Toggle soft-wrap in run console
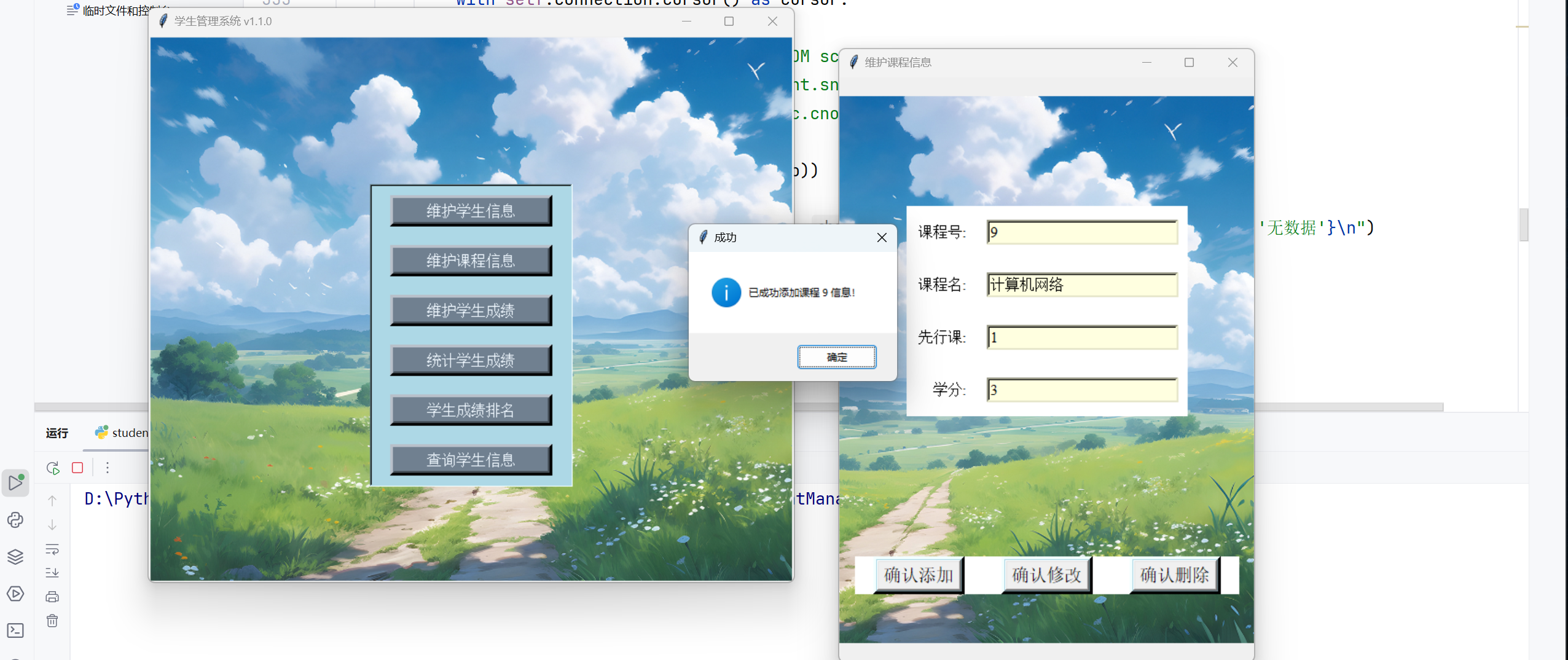 [x=52, y=549]
